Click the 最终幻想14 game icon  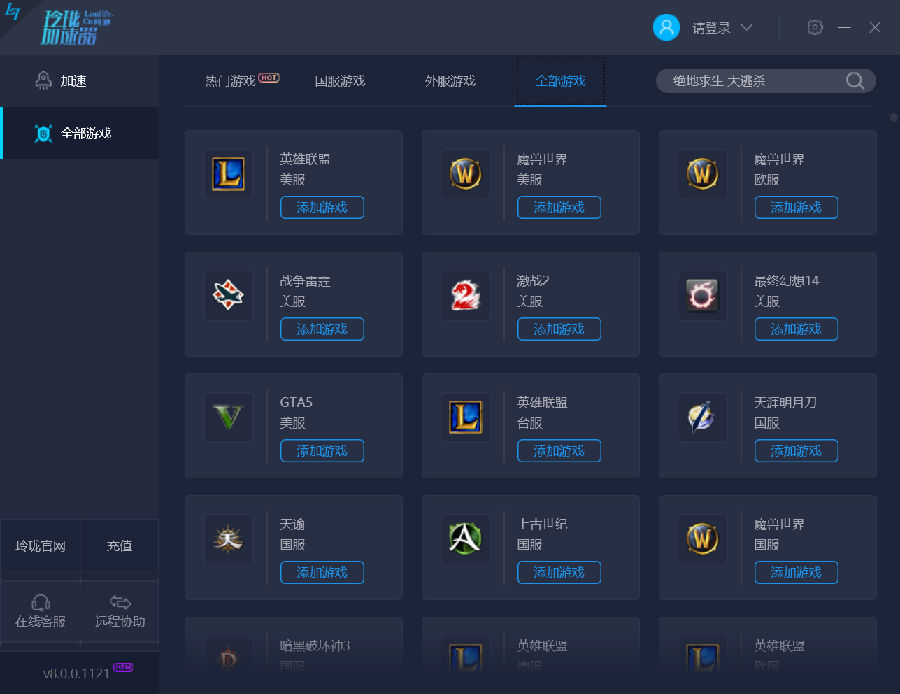[702, 296]
